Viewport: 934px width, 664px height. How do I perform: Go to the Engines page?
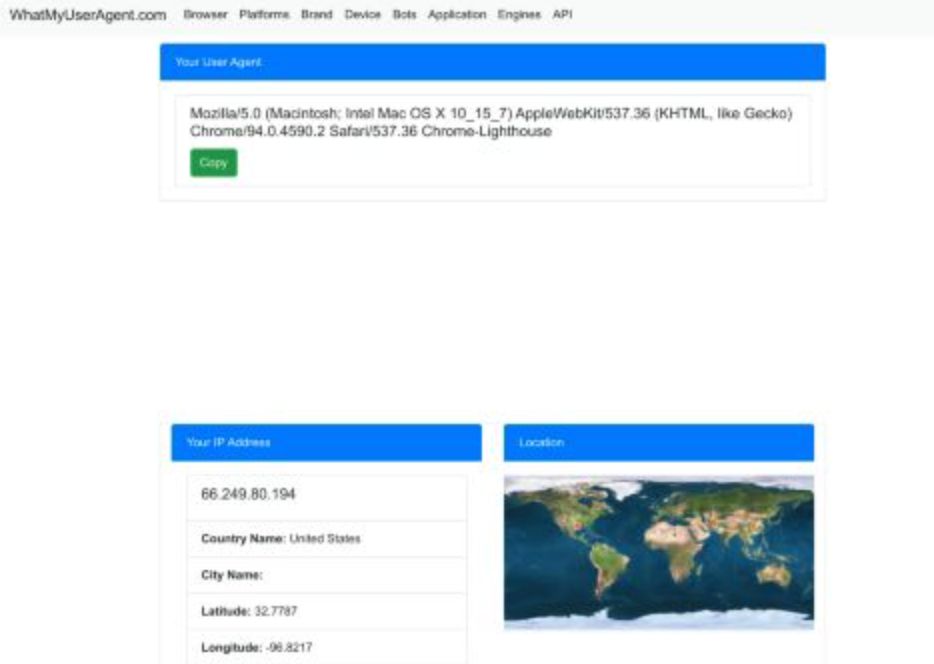tap(519, 14)
